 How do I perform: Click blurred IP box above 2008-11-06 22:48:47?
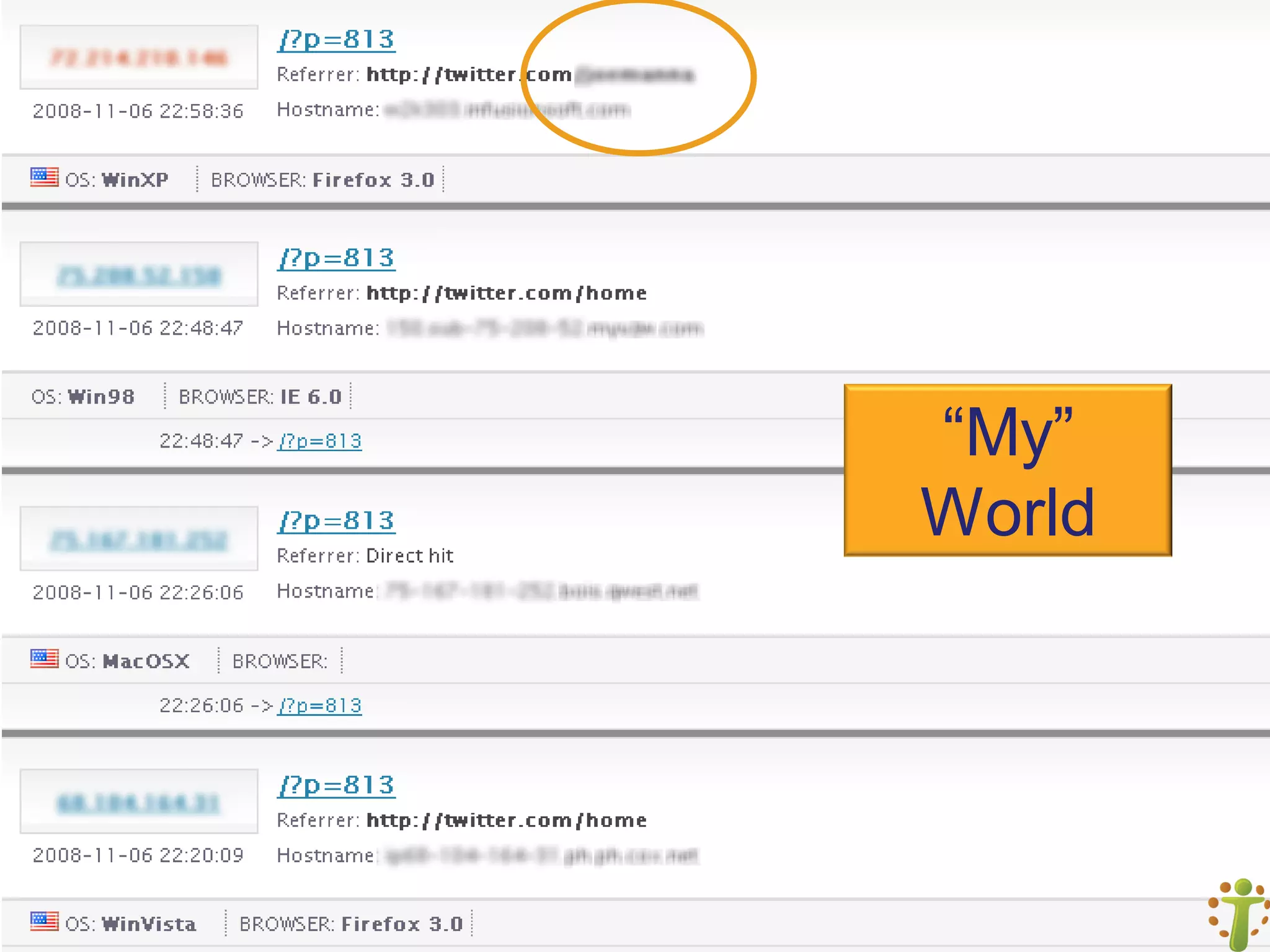(139, 275)
